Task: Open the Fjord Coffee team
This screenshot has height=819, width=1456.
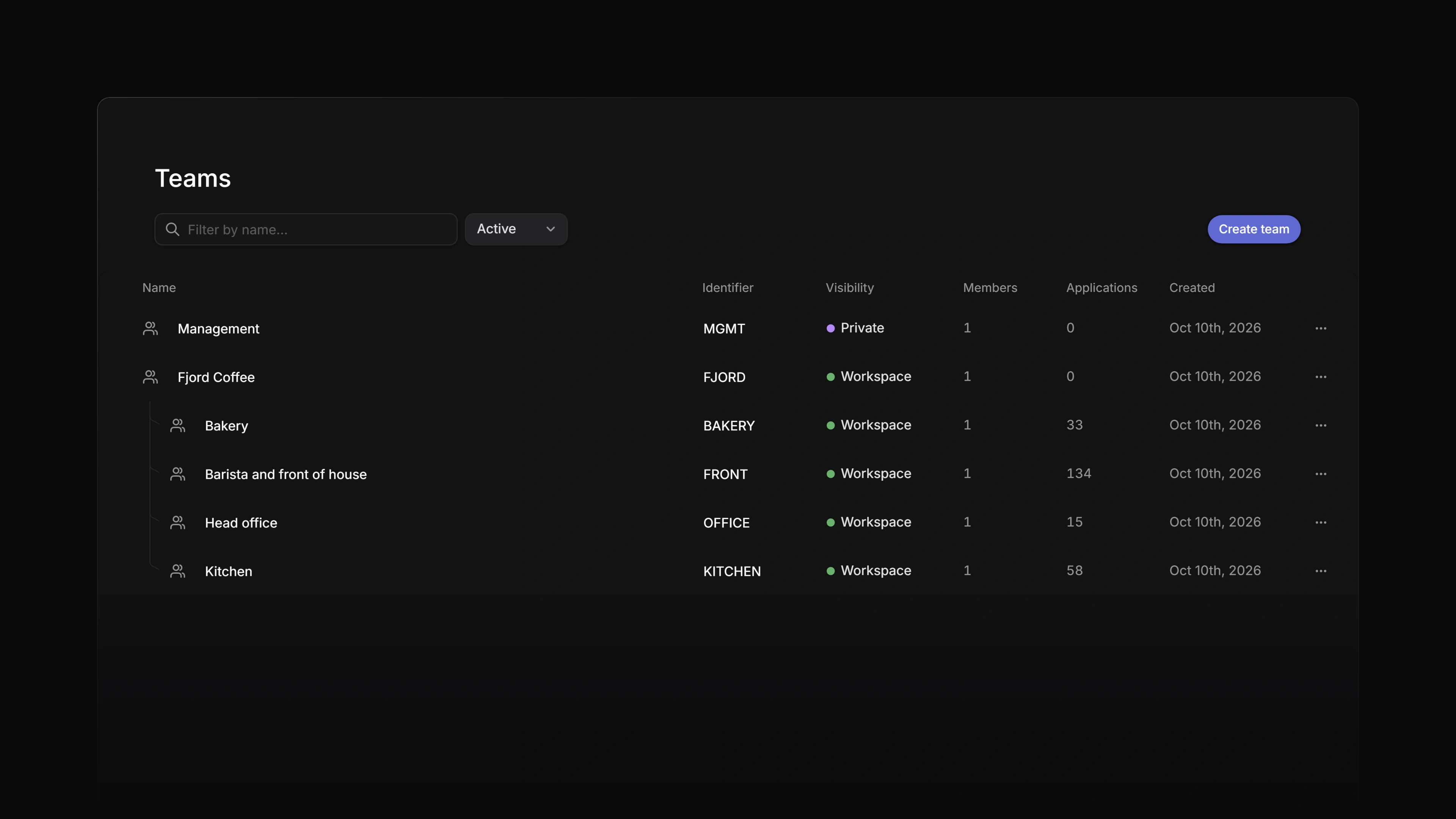Action: (216, 377)
